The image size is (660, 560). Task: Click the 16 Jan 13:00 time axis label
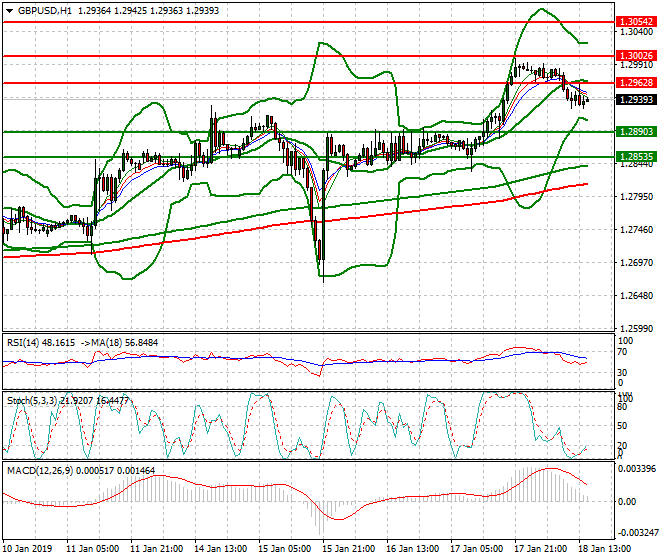coord(412,549)
